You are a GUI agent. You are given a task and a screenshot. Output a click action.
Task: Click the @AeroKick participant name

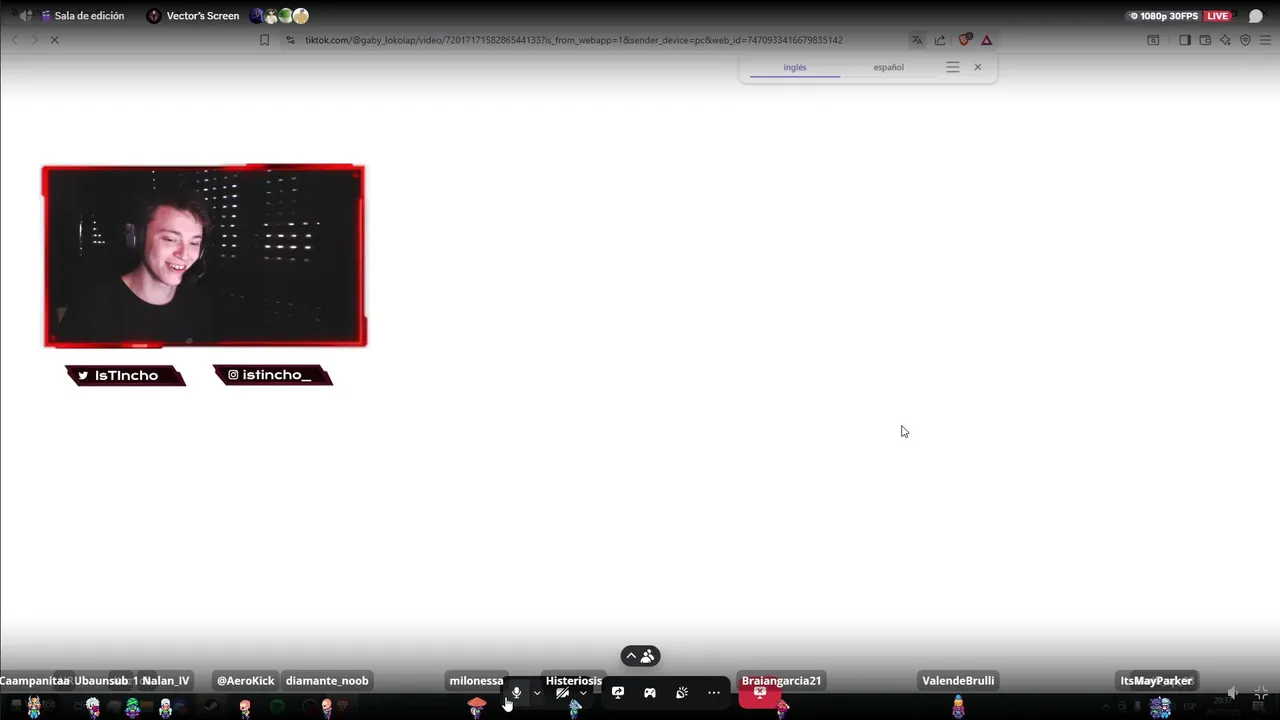click(x=245, y=681)
